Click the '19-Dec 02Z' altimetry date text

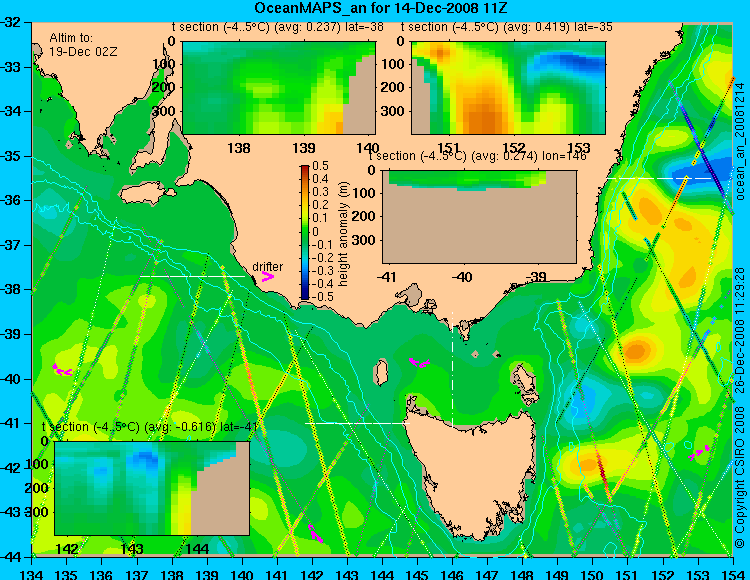pyautogui.click(x=83, y=51)
